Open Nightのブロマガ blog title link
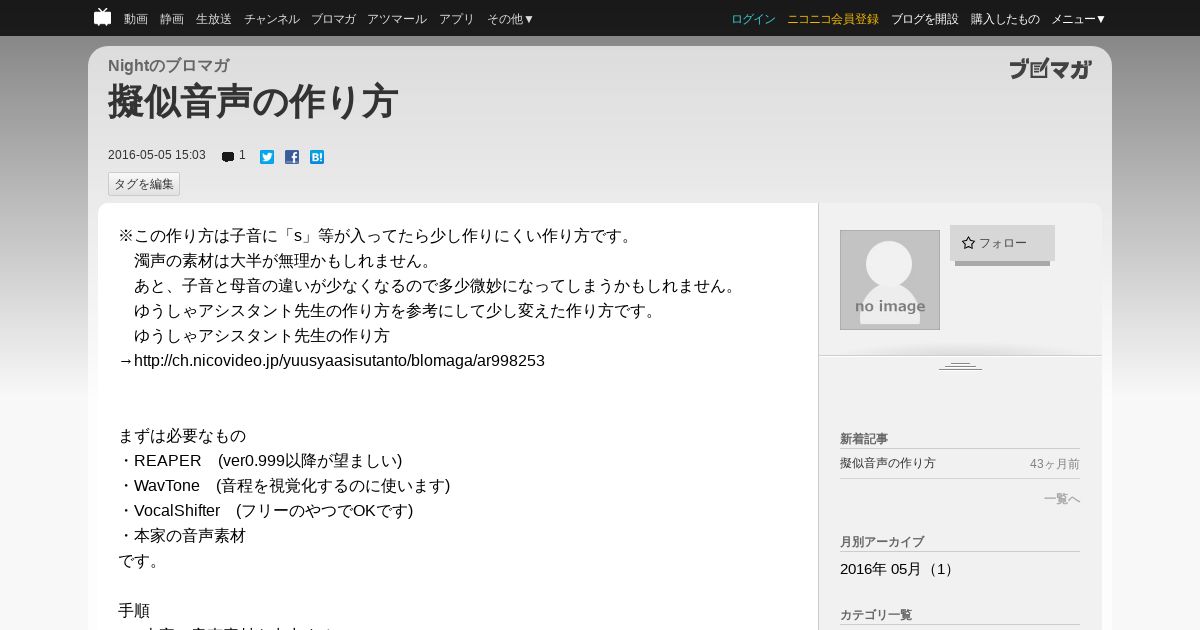1200x630 pixels. coord(169,66)
